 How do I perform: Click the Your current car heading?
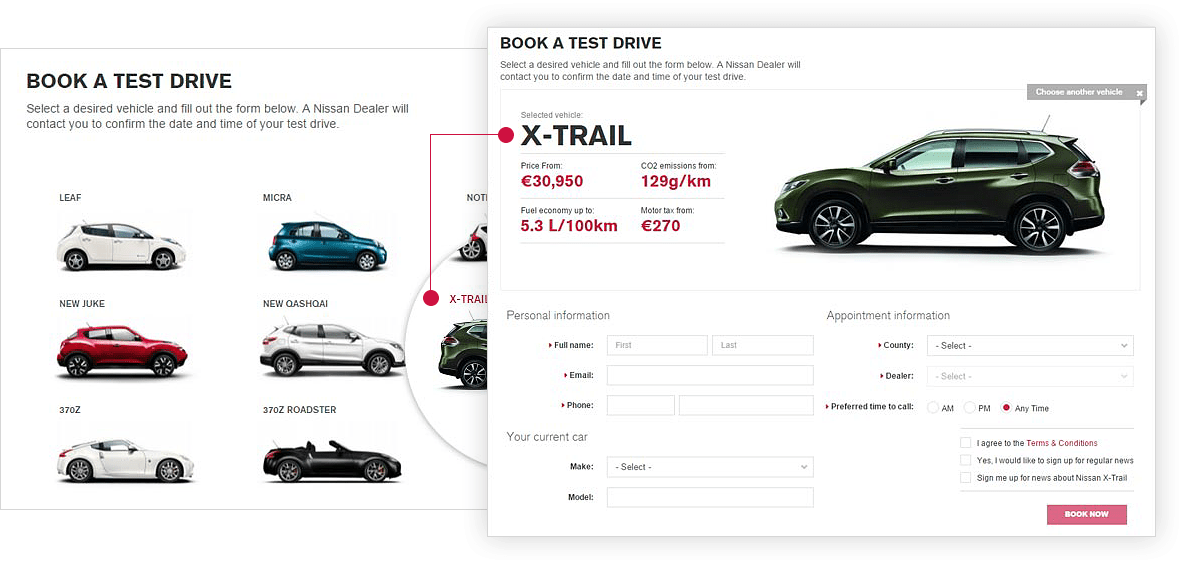pos(547,437)
